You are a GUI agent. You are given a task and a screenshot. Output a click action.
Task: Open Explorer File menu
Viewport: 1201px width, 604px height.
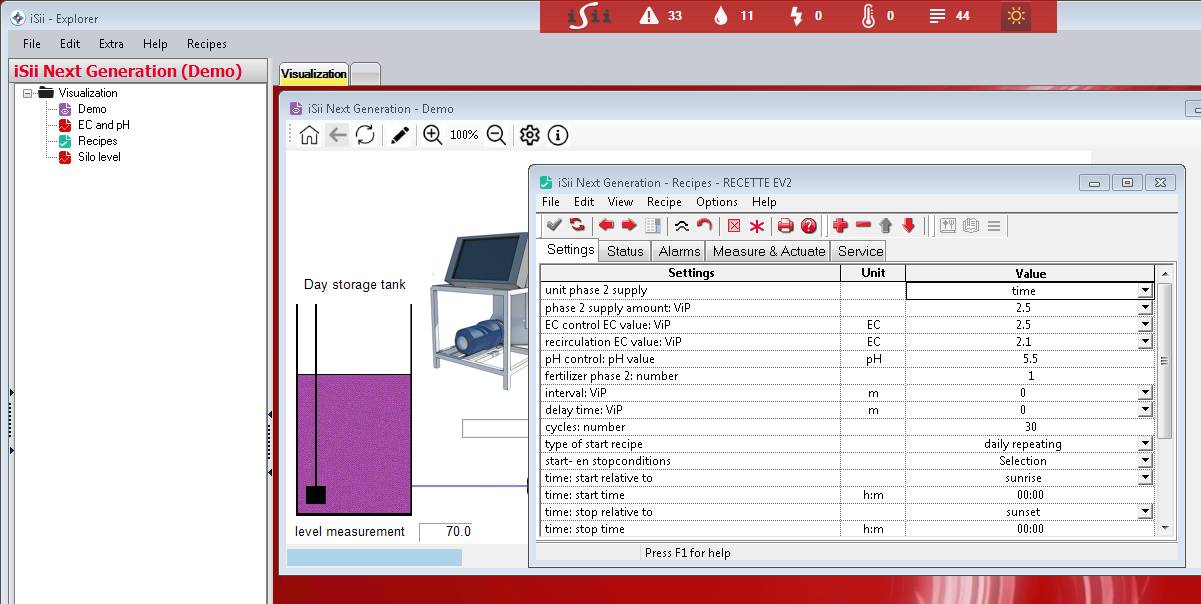32,44
